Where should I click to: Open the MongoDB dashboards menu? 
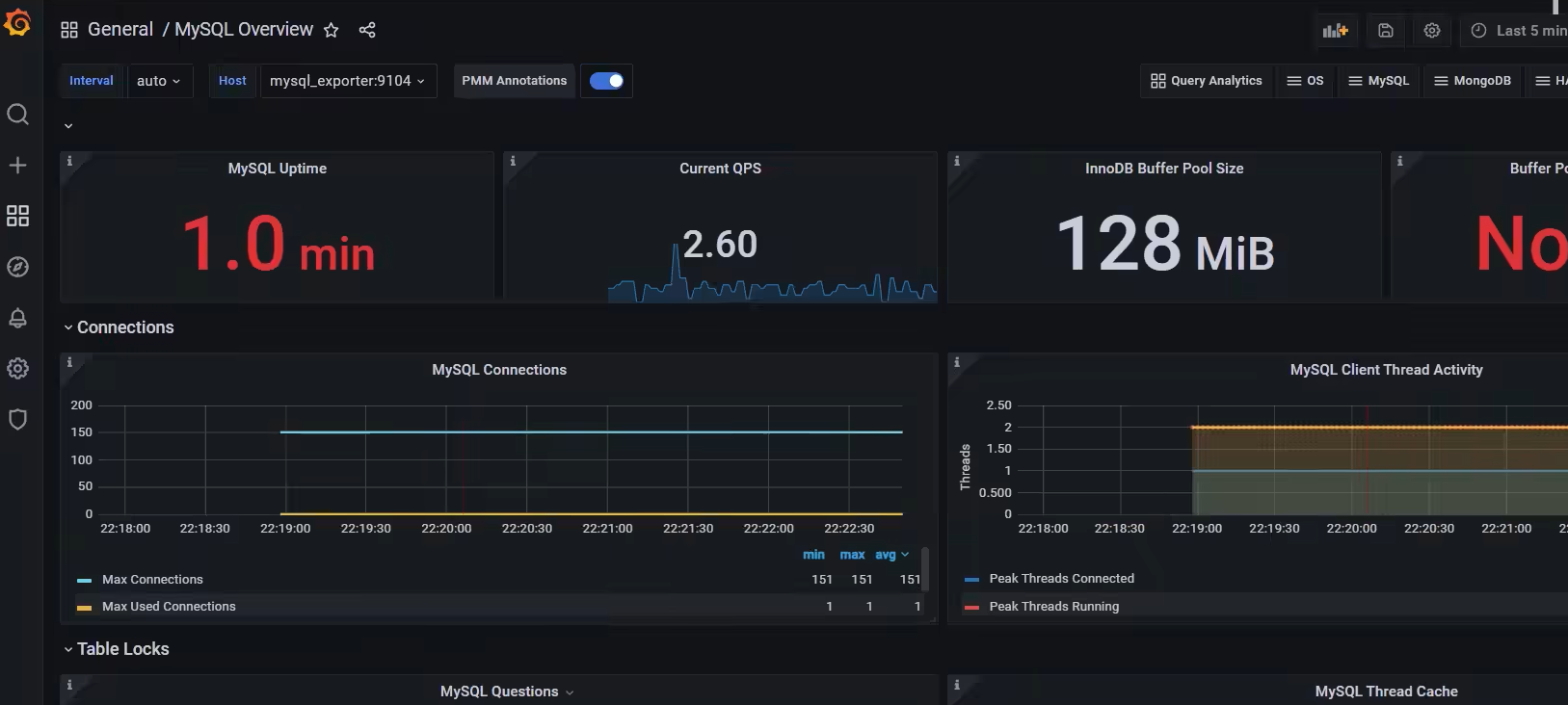click(1473, 81)
